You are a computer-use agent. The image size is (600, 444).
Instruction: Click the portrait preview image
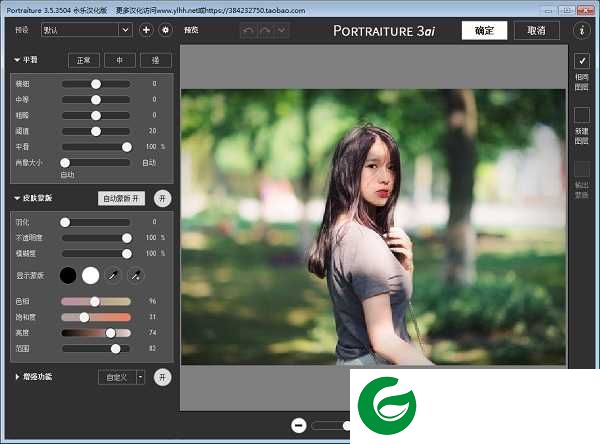click(x=373, y=227)
